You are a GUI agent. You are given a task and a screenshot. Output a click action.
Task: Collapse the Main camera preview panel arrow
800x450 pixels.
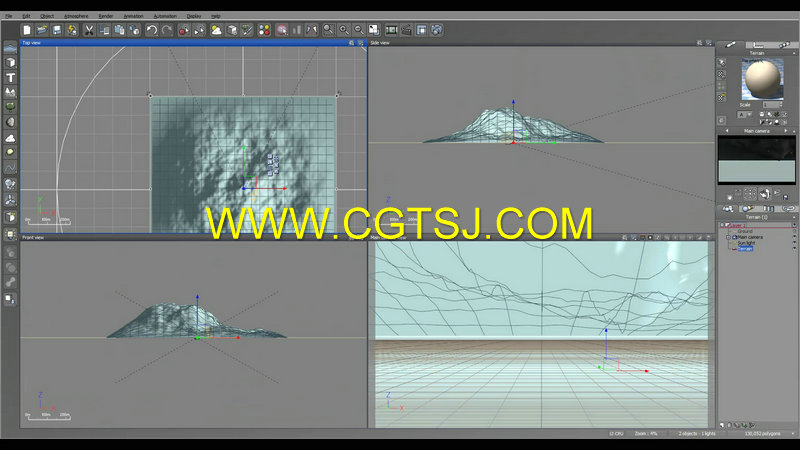(794, 131)
